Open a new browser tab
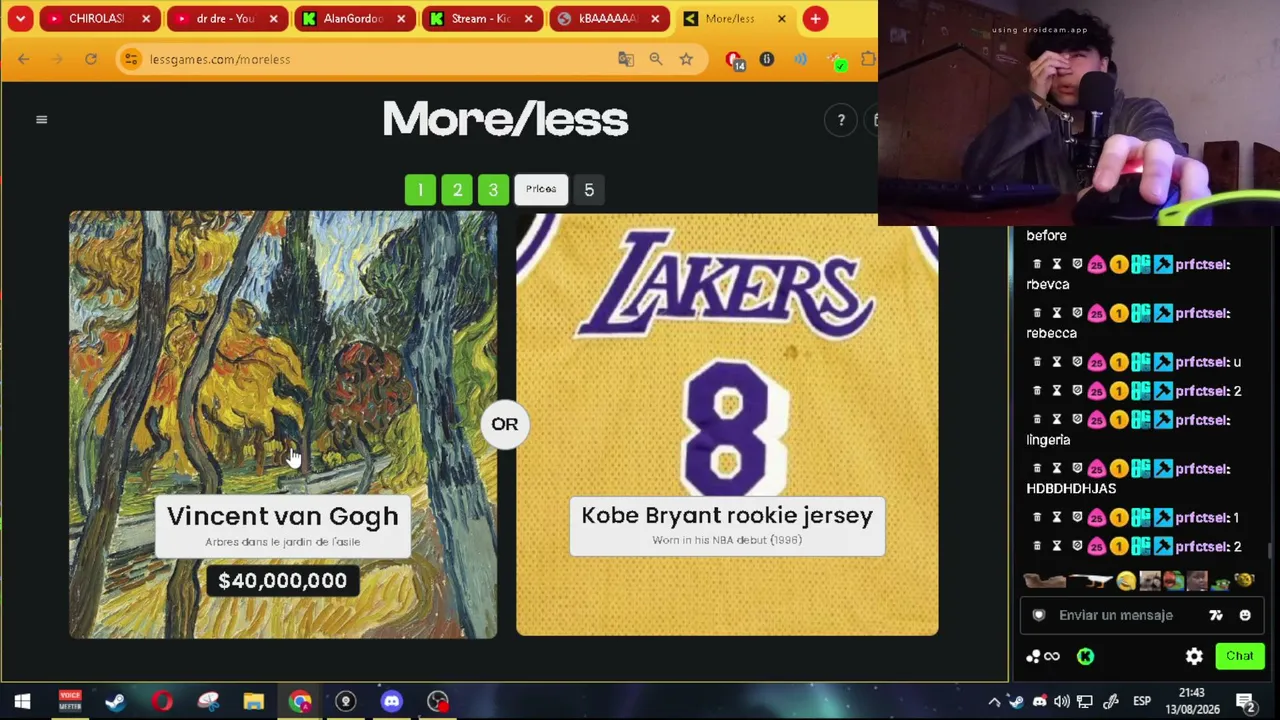The width and height of the screenshot is (1280, 720). [x=815, y=18]
